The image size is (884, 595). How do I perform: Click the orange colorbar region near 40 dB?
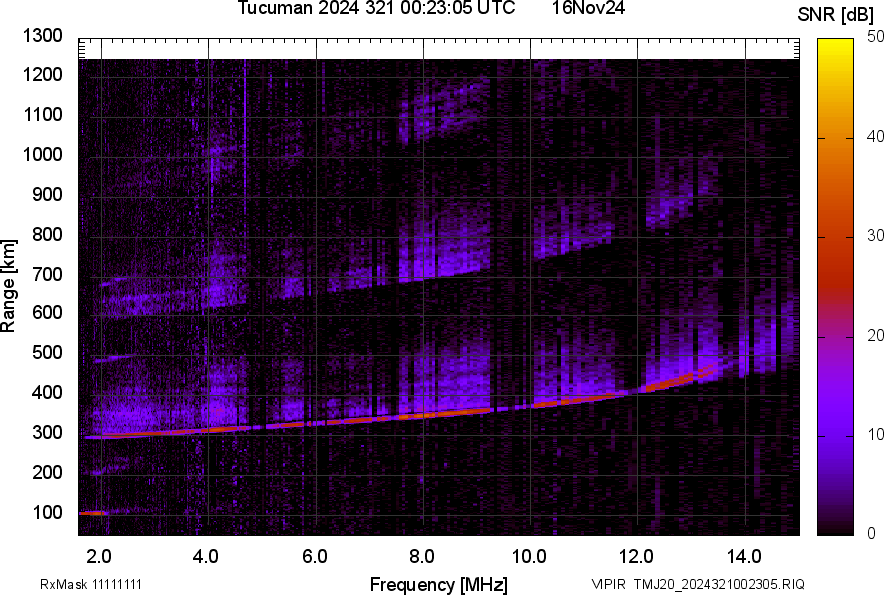coord(835,136)
